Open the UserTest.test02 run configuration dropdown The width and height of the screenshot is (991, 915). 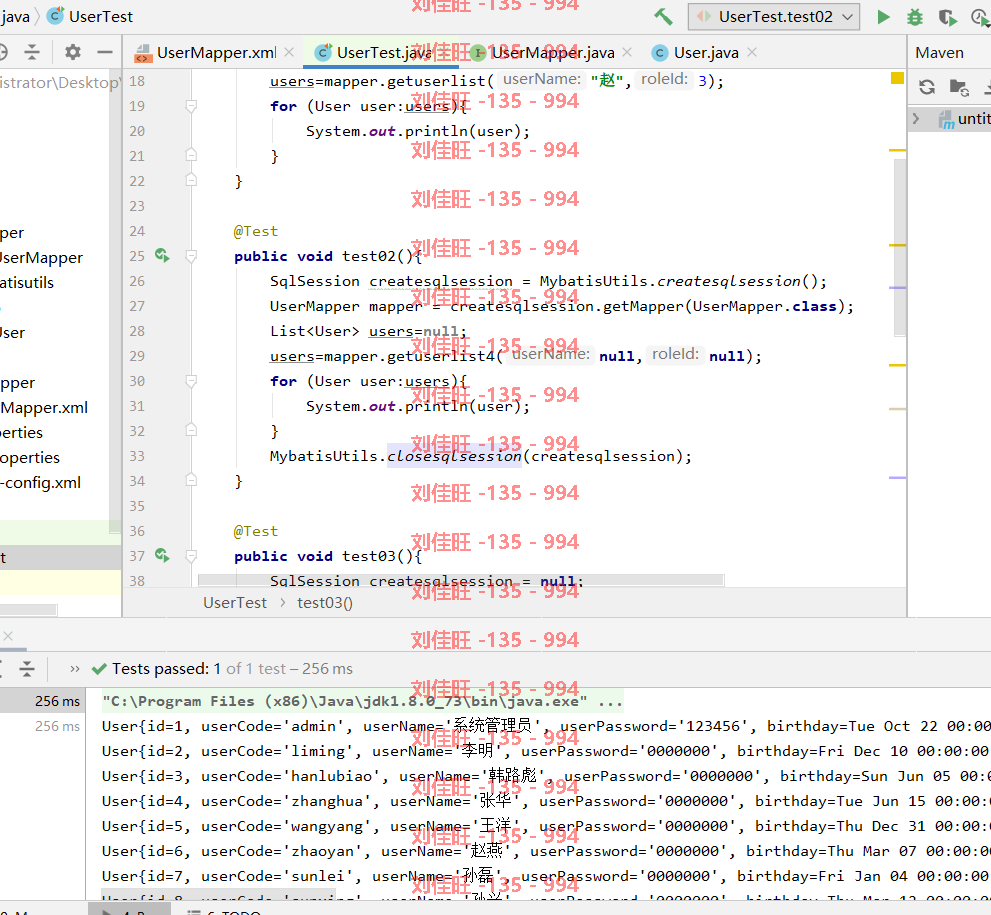[x=774, y=17]
